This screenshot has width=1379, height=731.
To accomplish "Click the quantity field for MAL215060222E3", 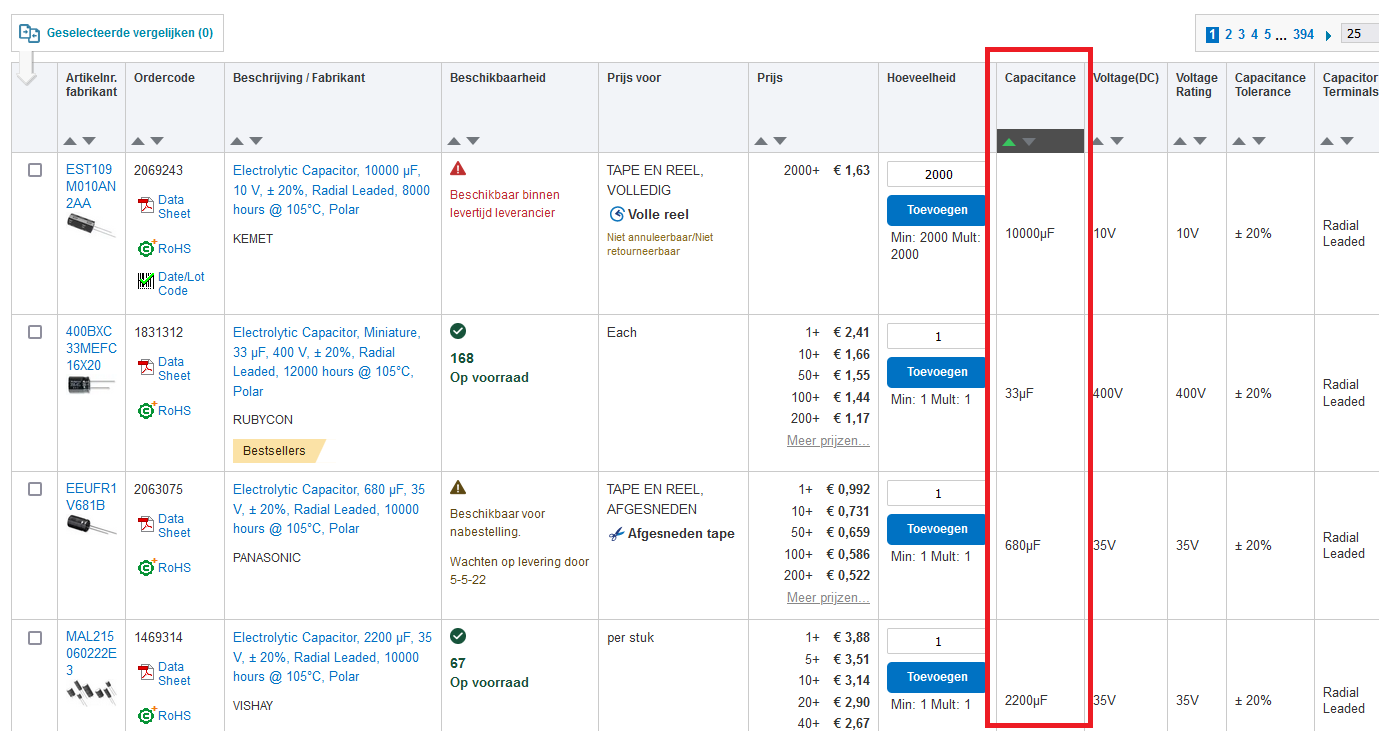I will (937, 641).
